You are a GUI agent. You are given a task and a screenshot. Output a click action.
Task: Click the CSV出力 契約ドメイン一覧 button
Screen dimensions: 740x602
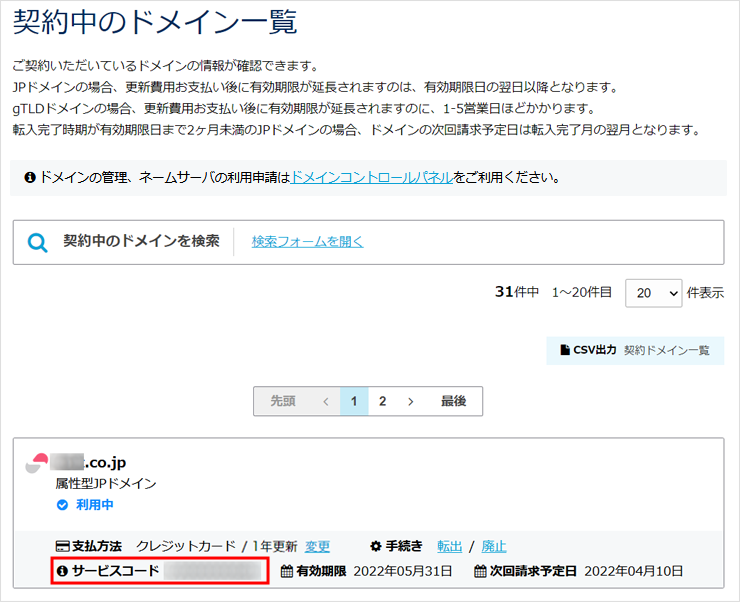click(635, 351)
